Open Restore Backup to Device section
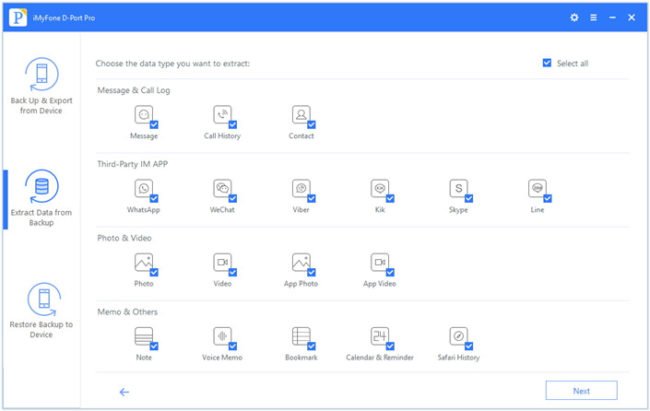650x411 pixels. point(41,310)
